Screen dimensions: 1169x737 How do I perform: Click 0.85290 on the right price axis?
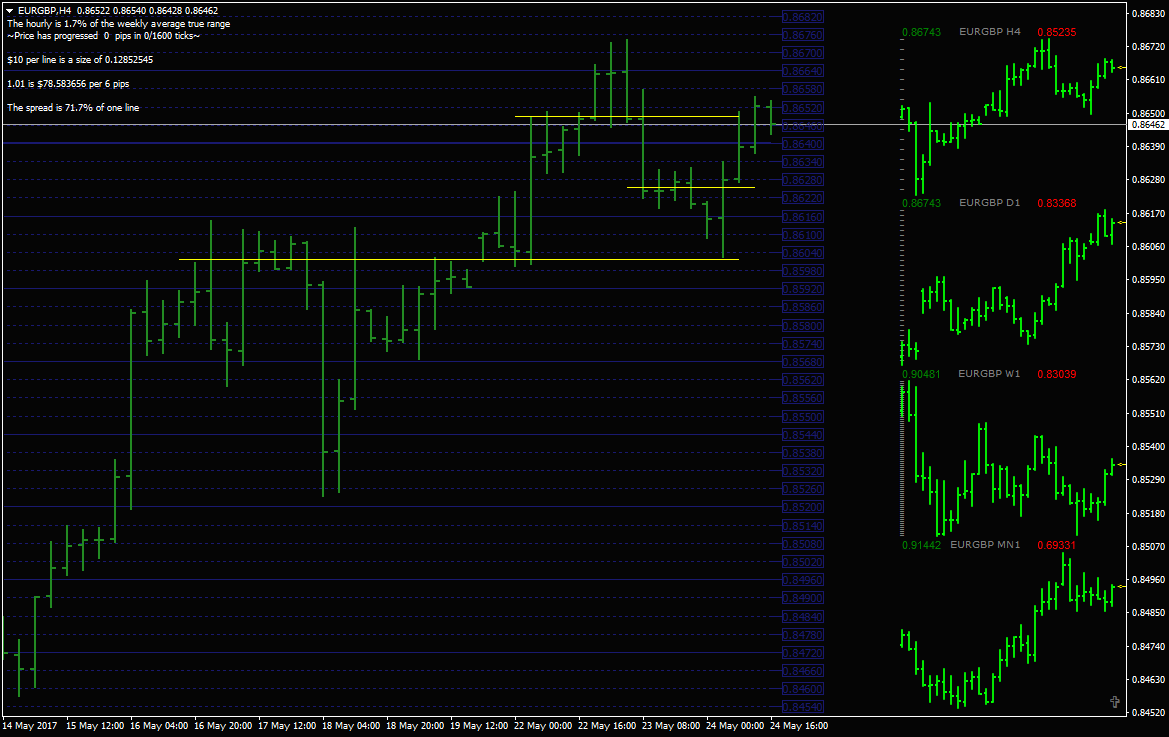click(1148, 480)
